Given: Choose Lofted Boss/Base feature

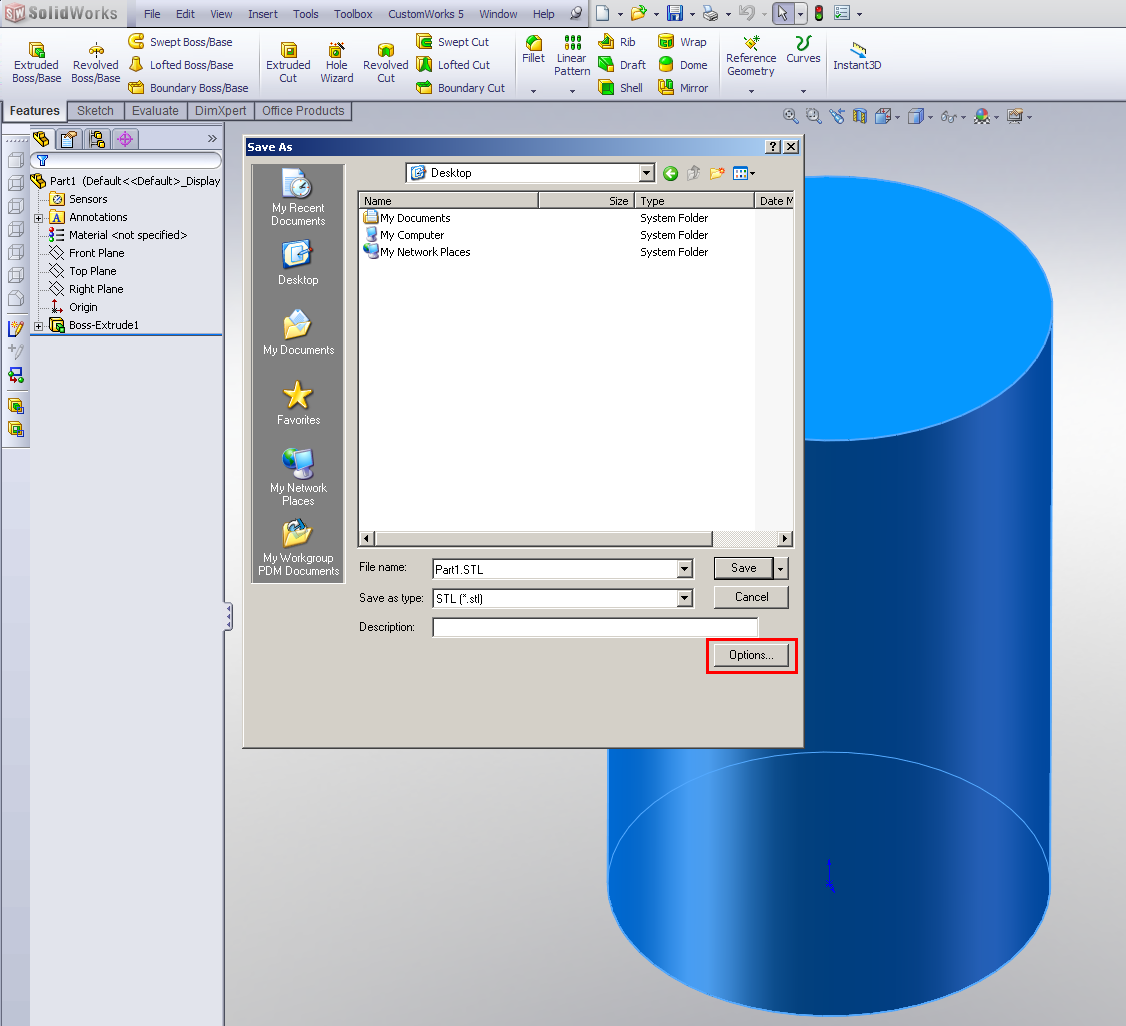Looking at the screenshot, I should pos(182,65).
